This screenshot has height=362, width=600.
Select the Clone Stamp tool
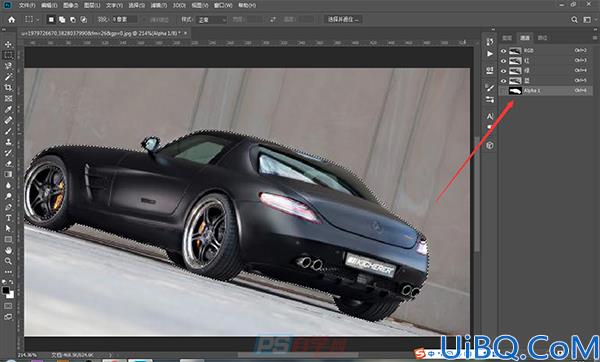pos(8,142)
